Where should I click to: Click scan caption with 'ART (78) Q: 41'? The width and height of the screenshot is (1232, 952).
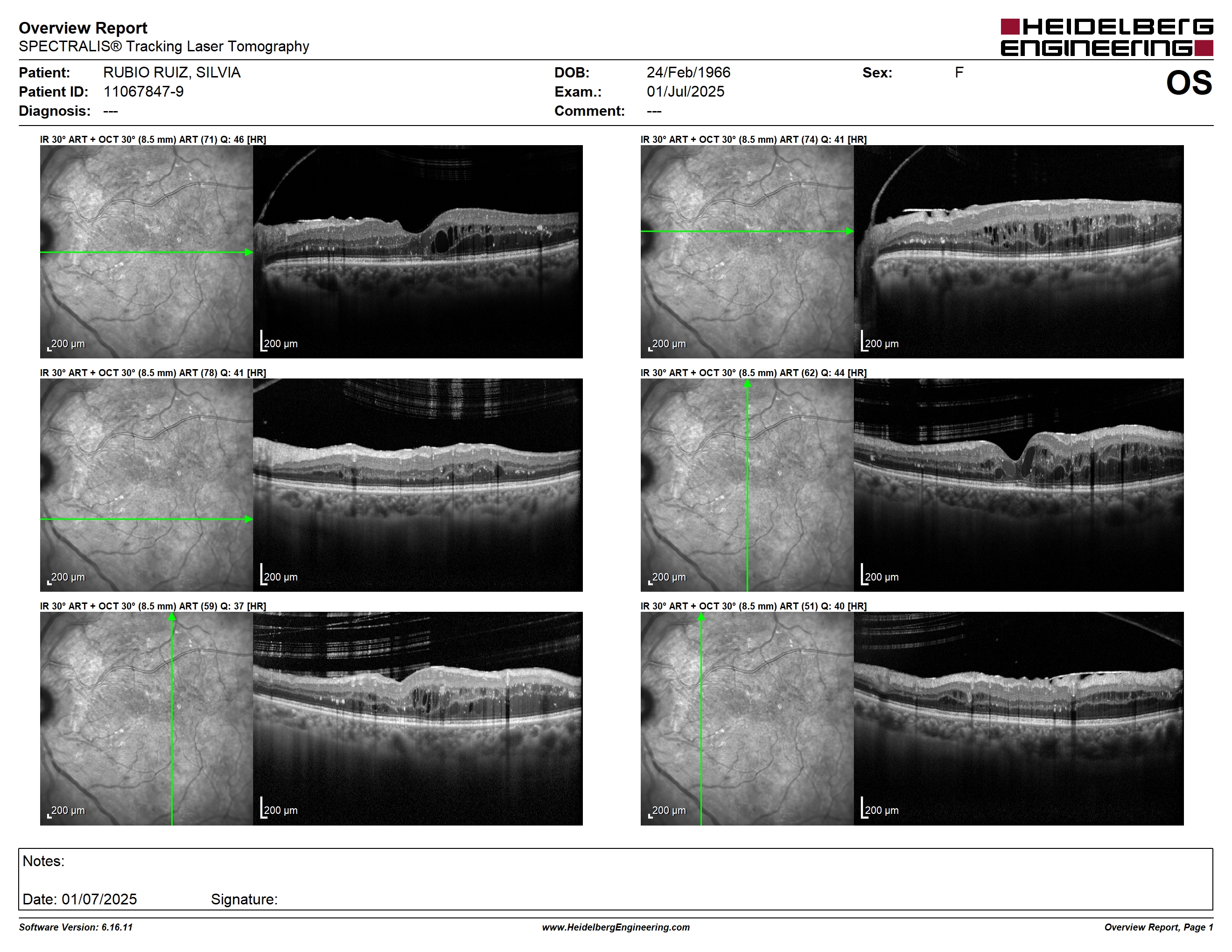click(x=153, y=373)
